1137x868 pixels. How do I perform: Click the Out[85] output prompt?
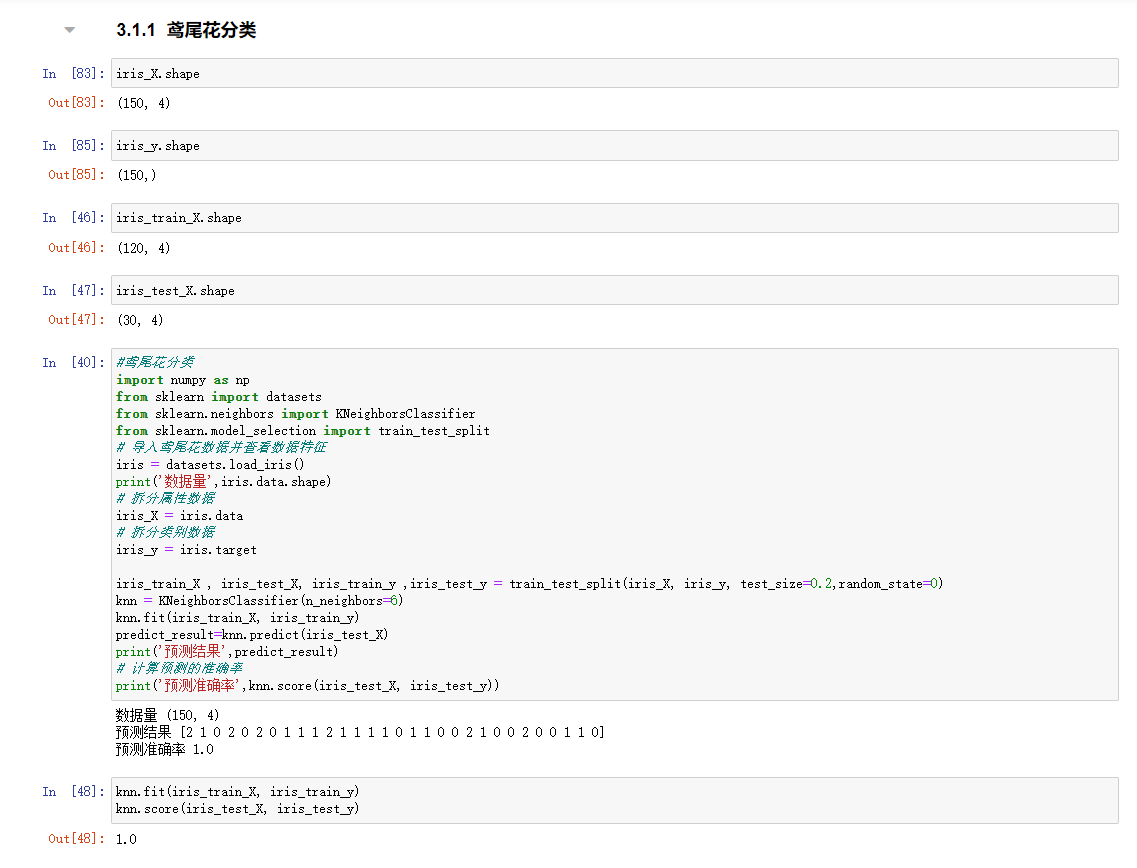[76, 175]
